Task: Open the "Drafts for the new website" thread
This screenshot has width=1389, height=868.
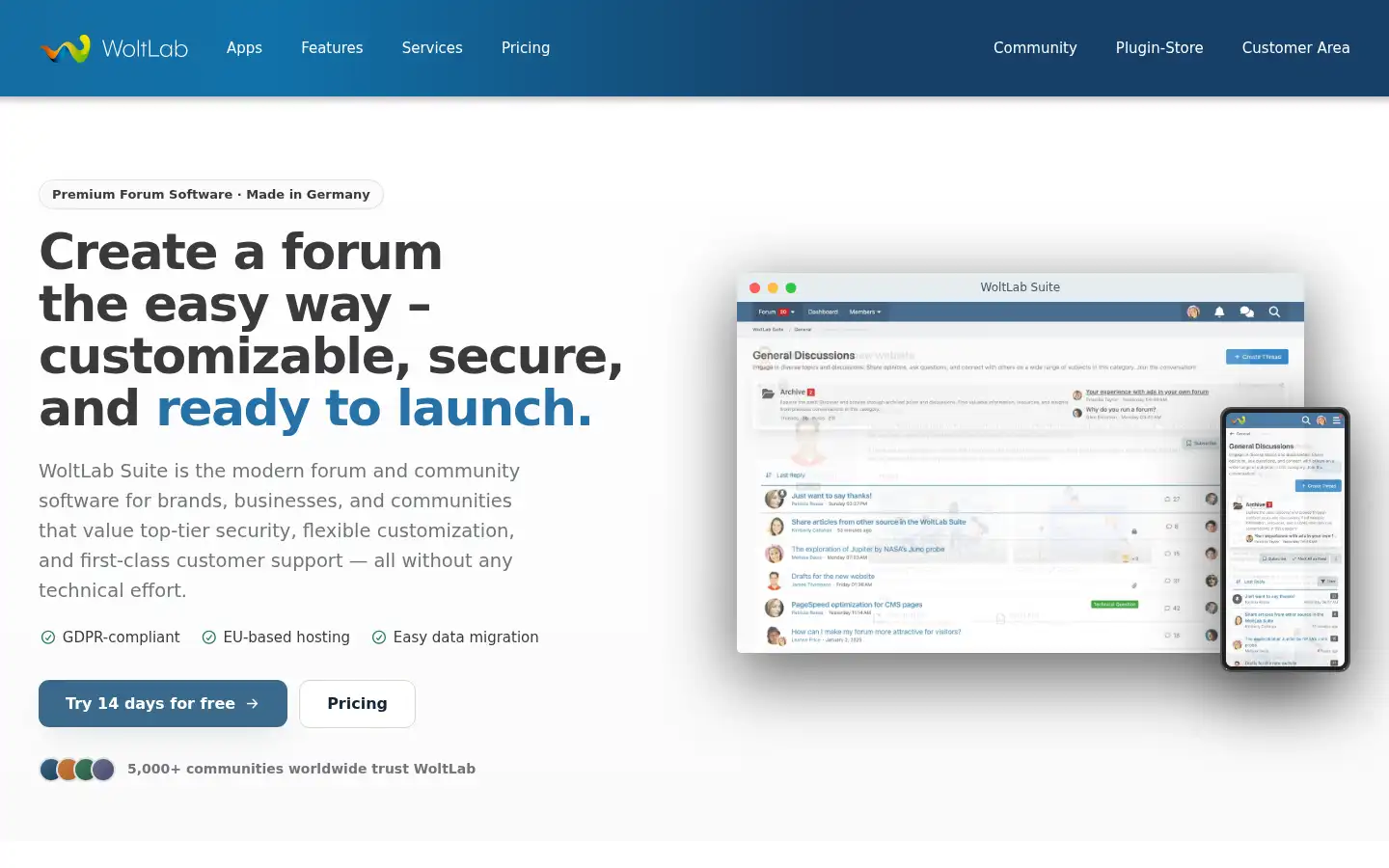Action: point(832,576)
